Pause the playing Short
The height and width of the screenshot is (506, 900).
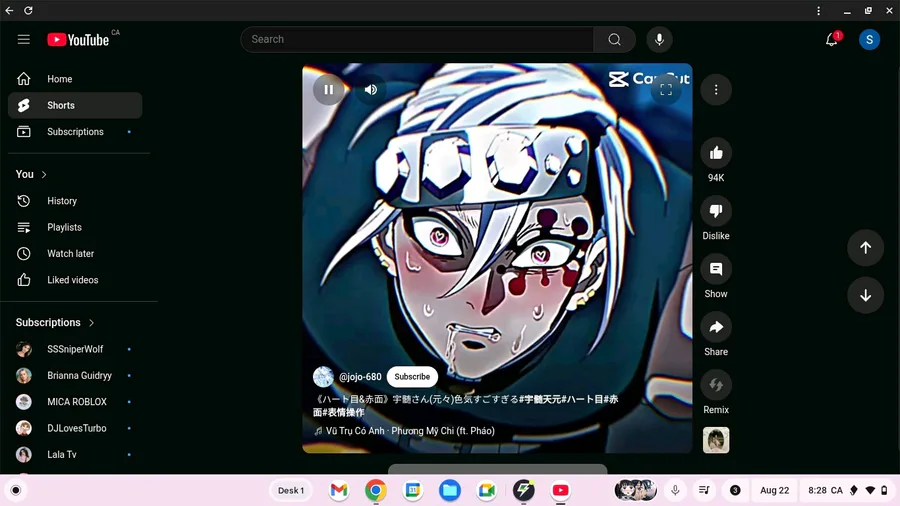(x=329, y=89)
